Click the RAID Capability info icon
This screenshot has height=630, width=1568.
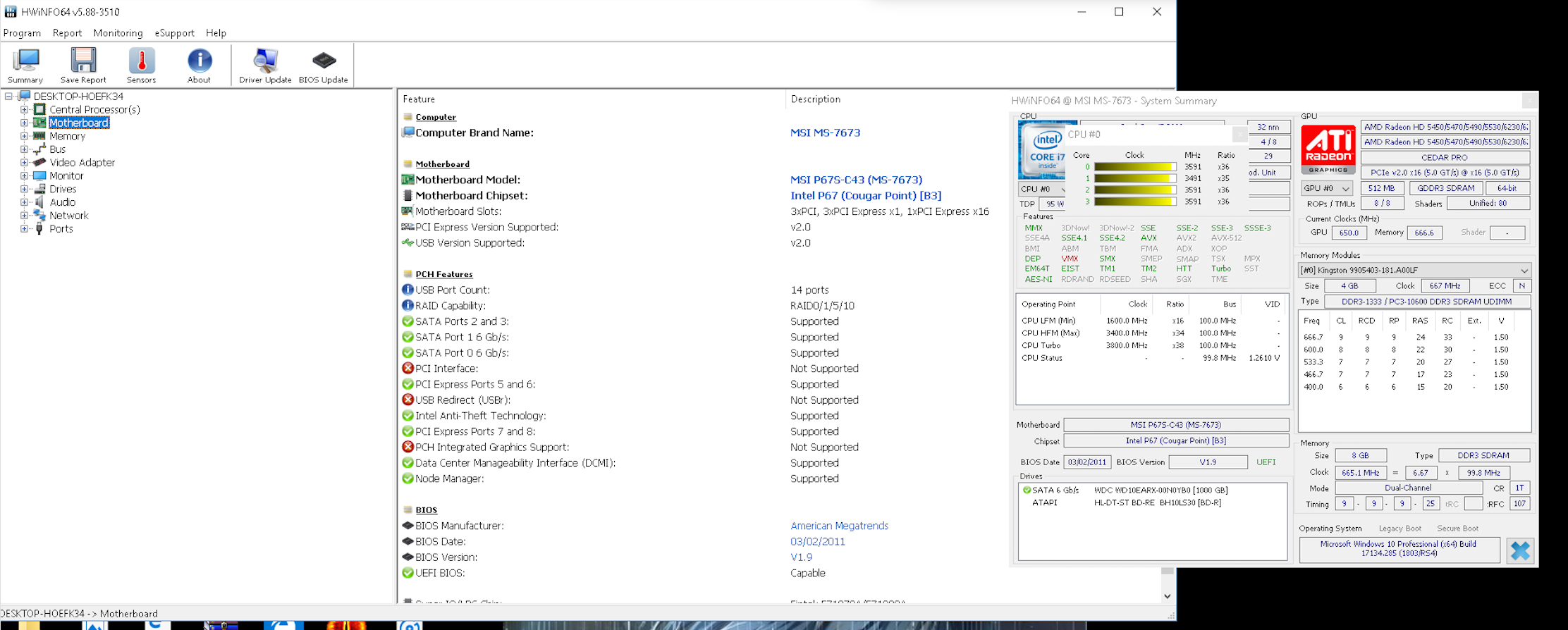408,305
